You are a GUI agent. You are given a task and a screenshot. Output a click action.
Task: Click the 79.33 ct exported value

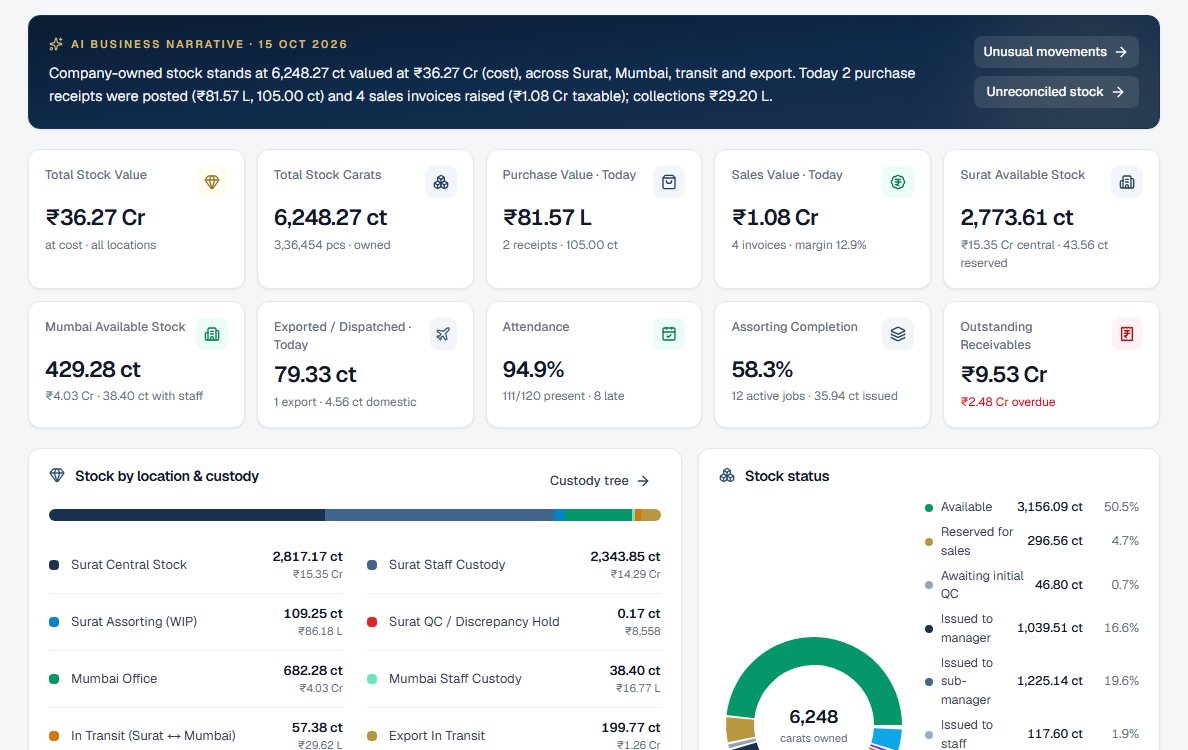pyautogui.click(x=315, y=374)
